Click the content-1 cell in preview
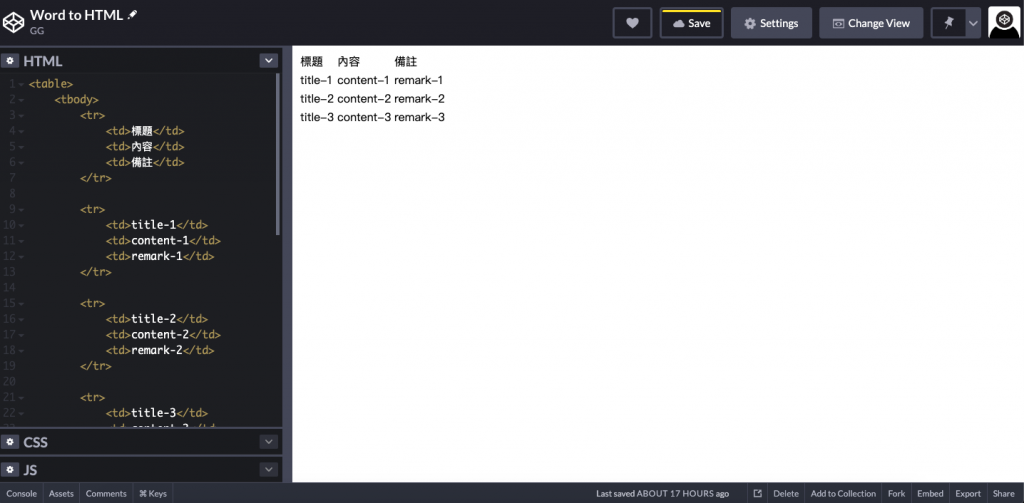The width and height of the screenshot is (1024, 503). pyautogui.click(x=364, y=80)
